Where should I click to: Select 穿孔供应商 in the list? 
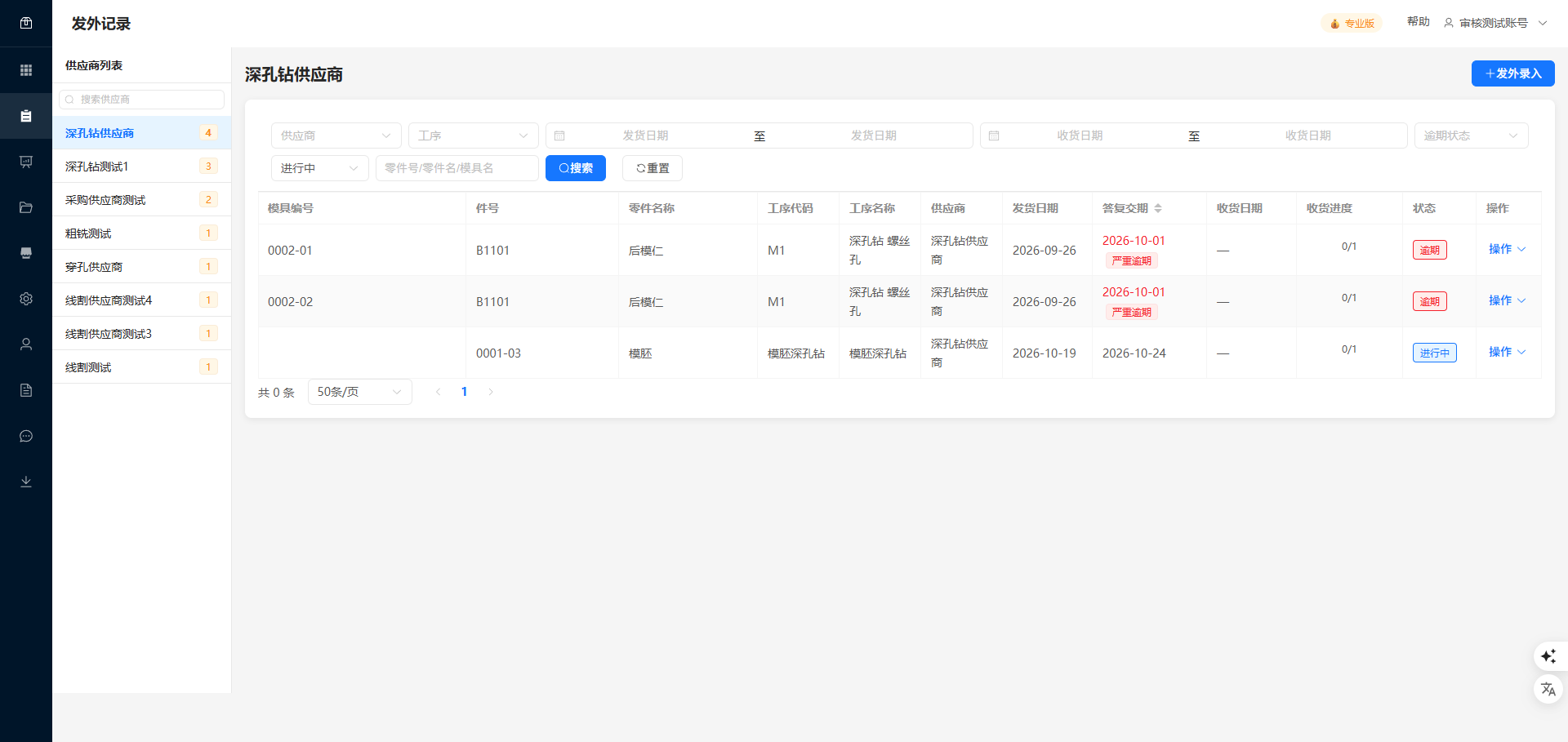[142, 267]
